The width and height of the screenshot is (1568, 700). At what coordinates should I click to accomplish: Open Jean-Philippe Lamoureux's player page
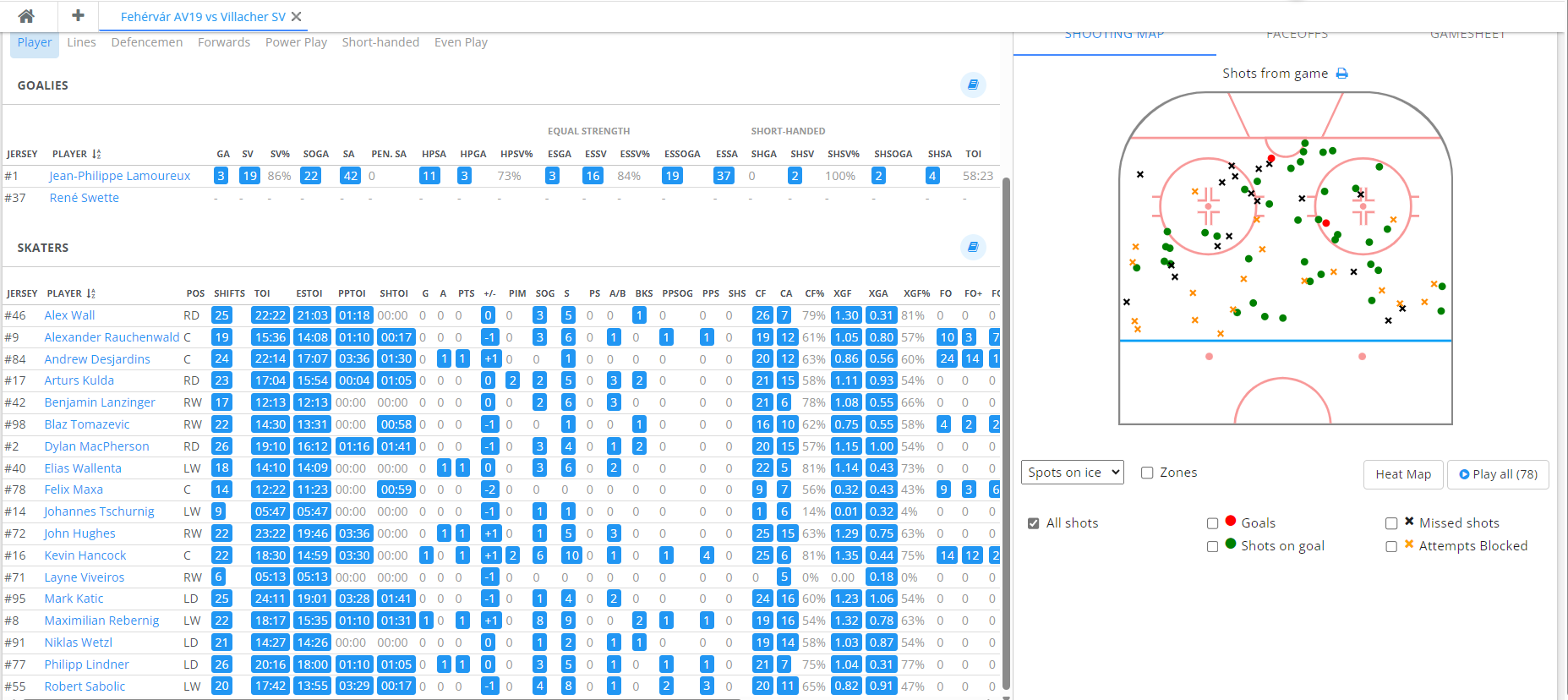[x=119, y=176]
